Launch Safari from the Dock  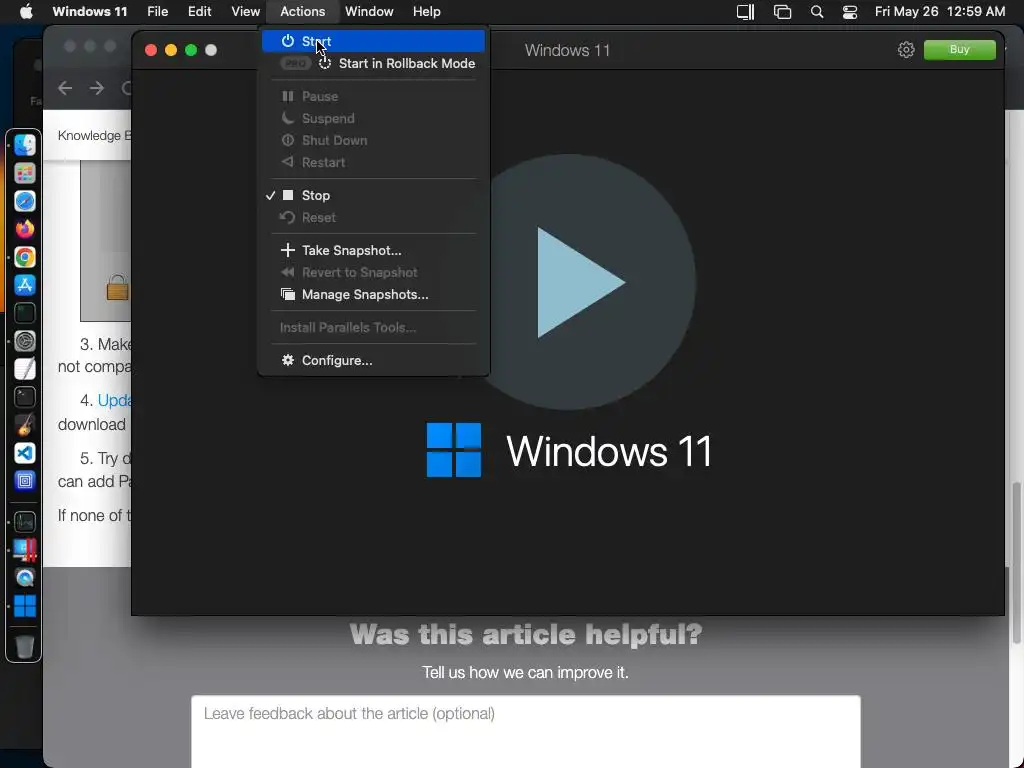[x=25, y=201]
